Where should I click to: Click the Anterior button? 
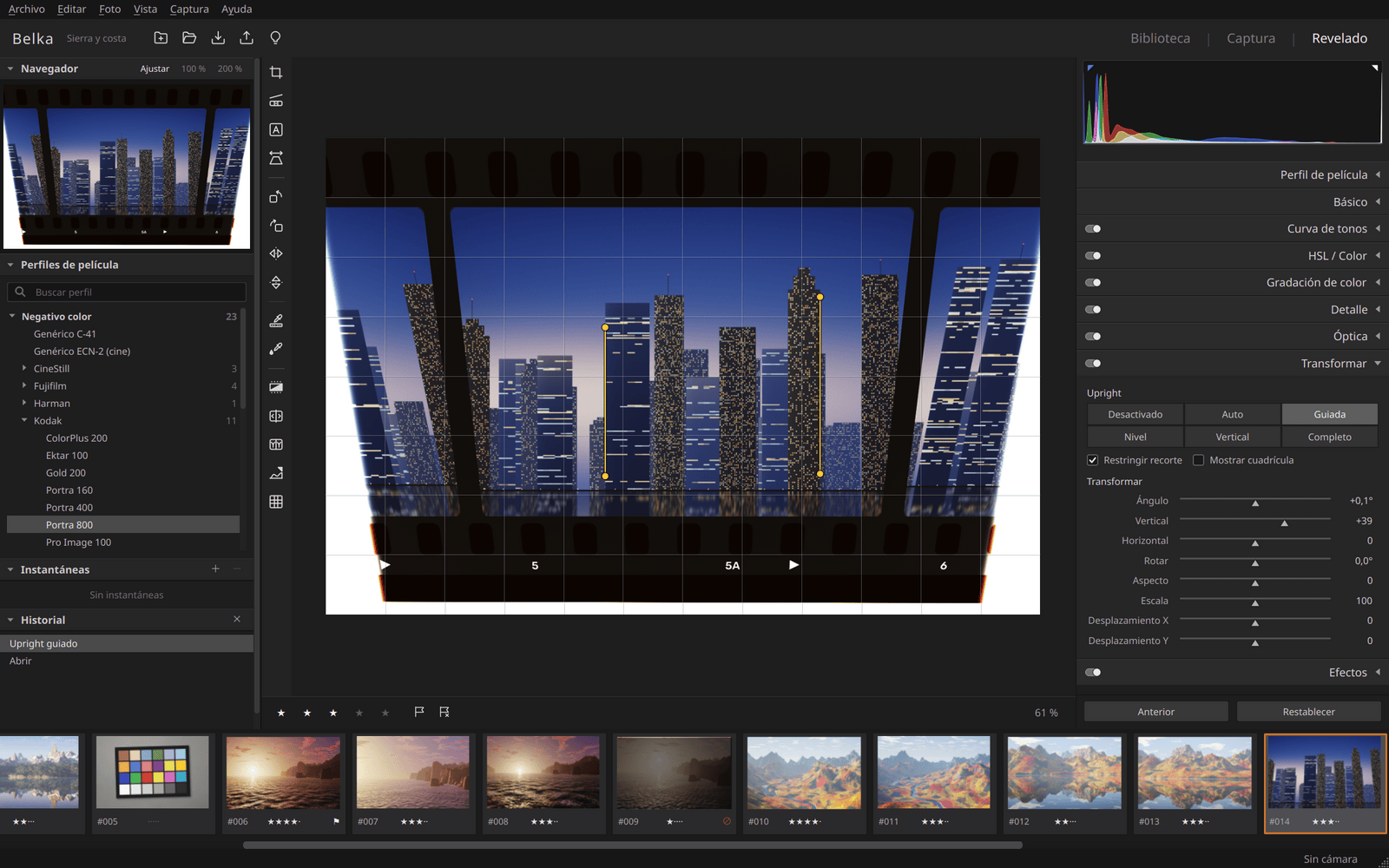(1155, 712)
